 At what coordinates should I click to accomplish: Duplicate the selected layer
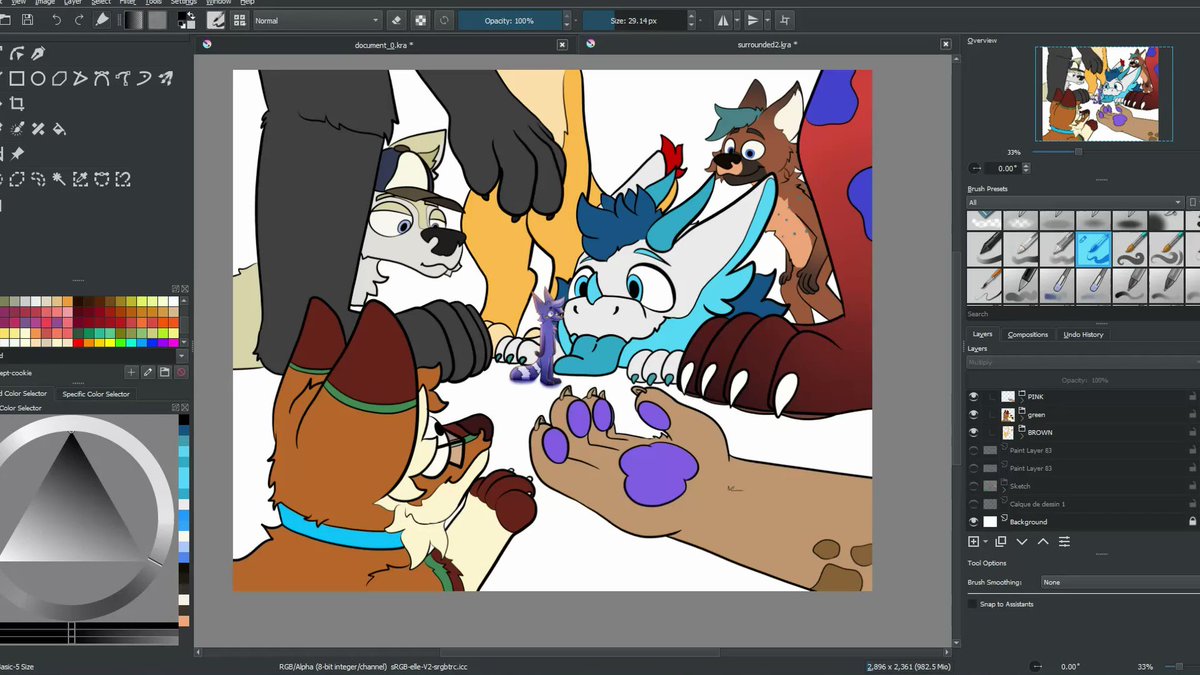click(x=1001, y=541)
